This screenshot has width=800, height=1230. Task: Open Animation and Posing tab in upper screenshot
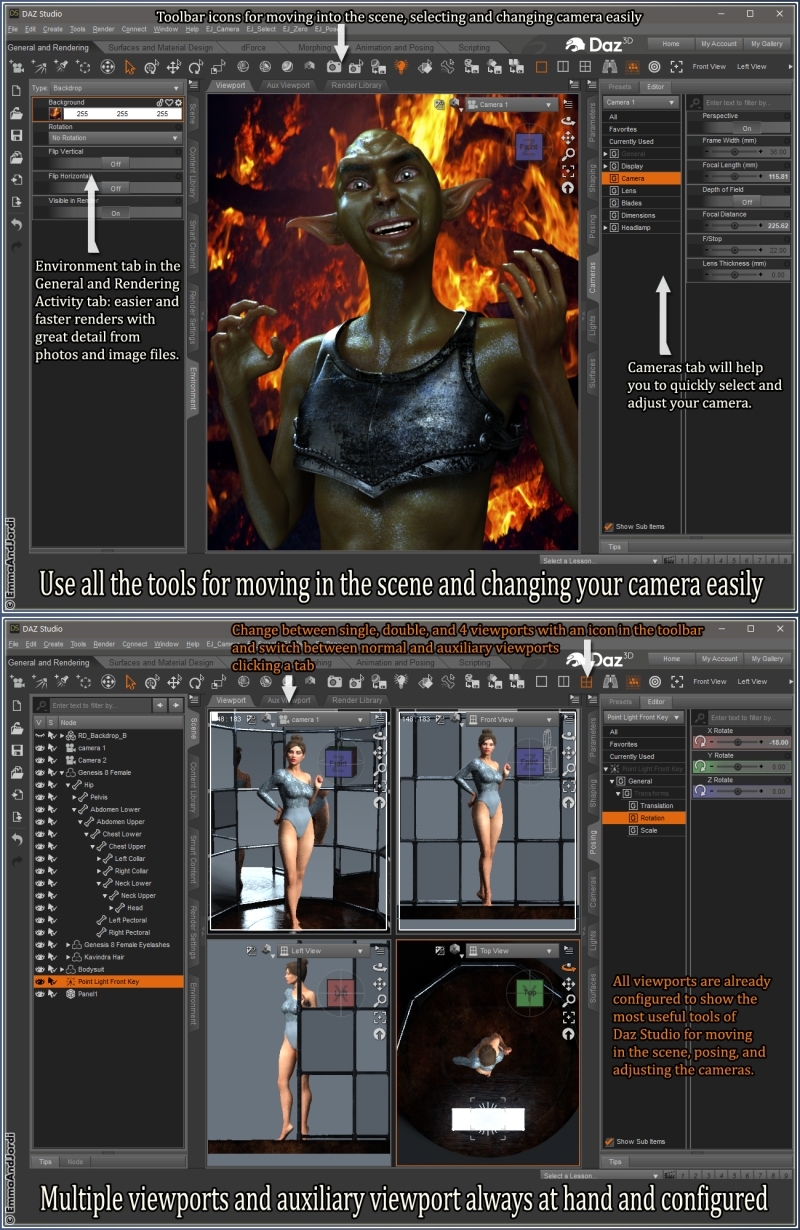click(x=395, y=47)
